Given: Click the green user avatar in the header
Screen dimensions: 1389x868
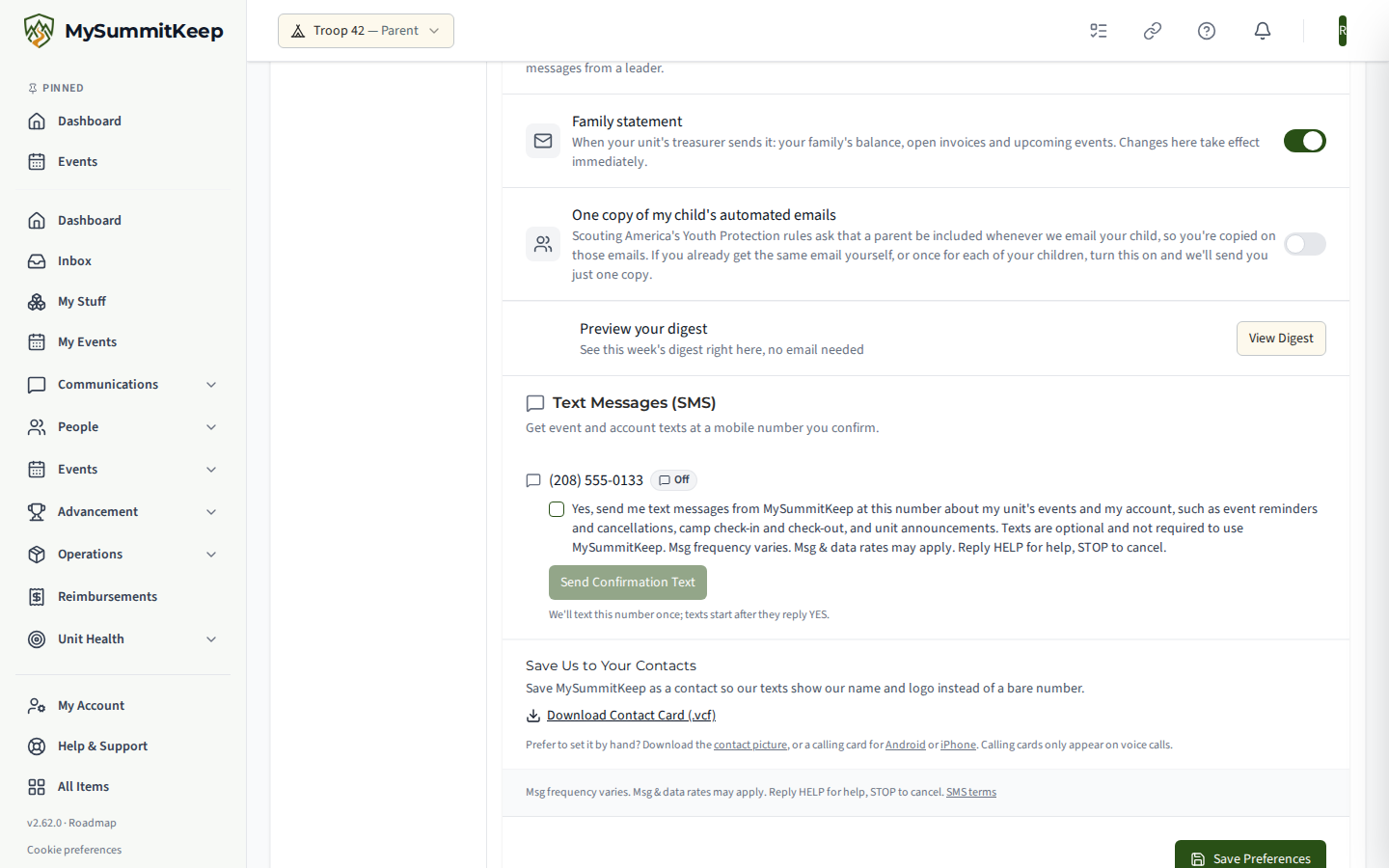Looking at the screenshot, I should [x=1342, y=31].
